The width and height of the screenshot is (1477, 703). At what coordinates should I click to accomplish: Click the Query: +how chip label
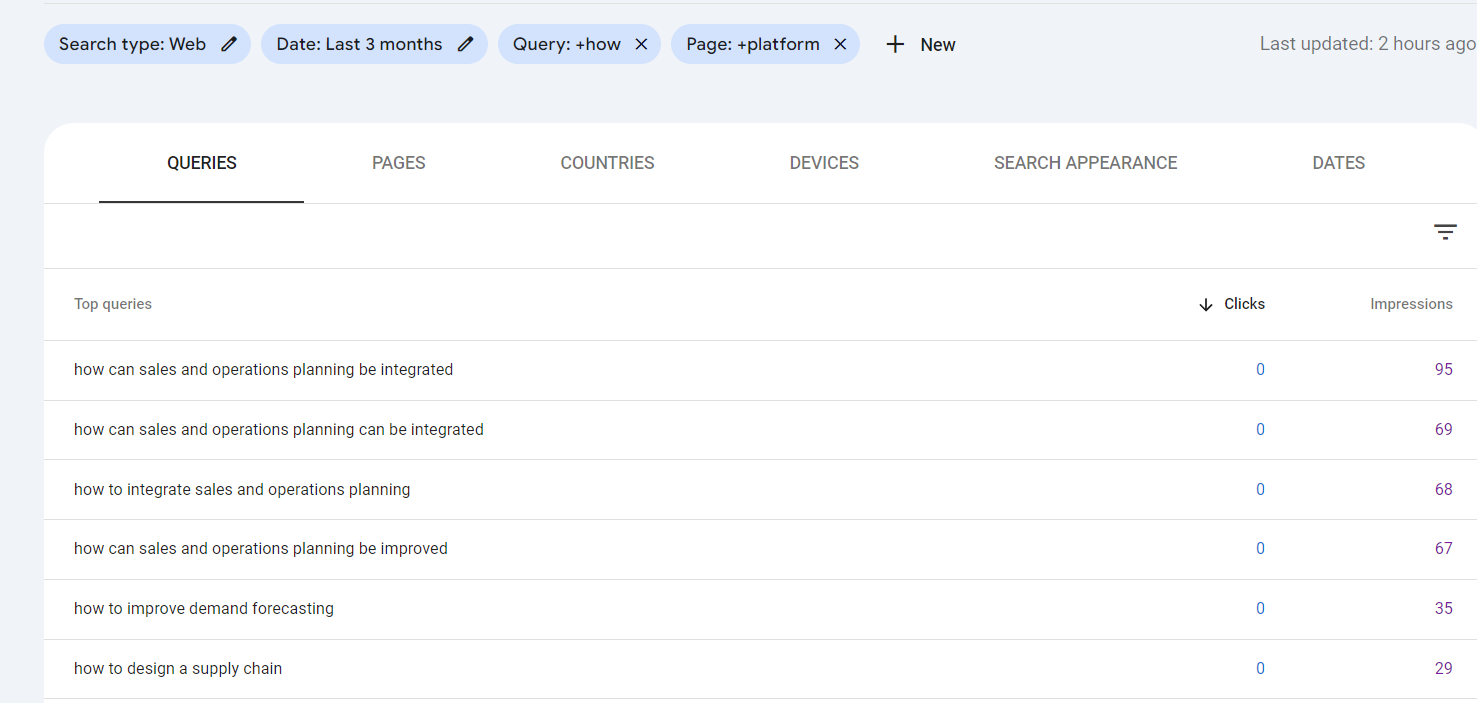pos(567,44)
